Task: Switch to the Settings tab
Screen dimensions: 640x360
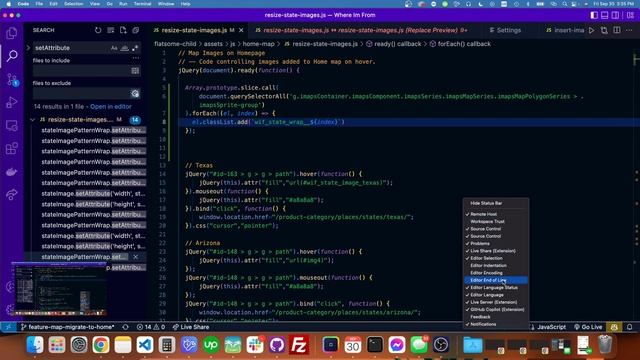Action: pyautogui.click(x=505, y=30)
